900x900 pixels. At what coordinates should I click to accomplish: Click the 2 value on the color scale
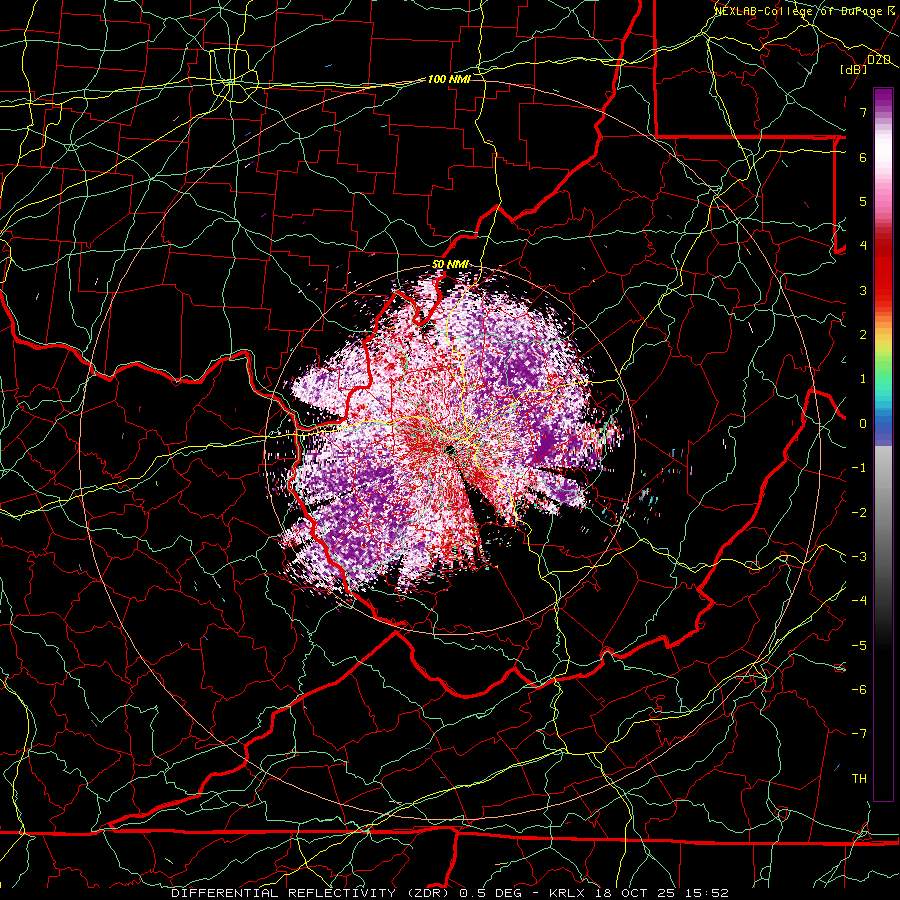863,335
